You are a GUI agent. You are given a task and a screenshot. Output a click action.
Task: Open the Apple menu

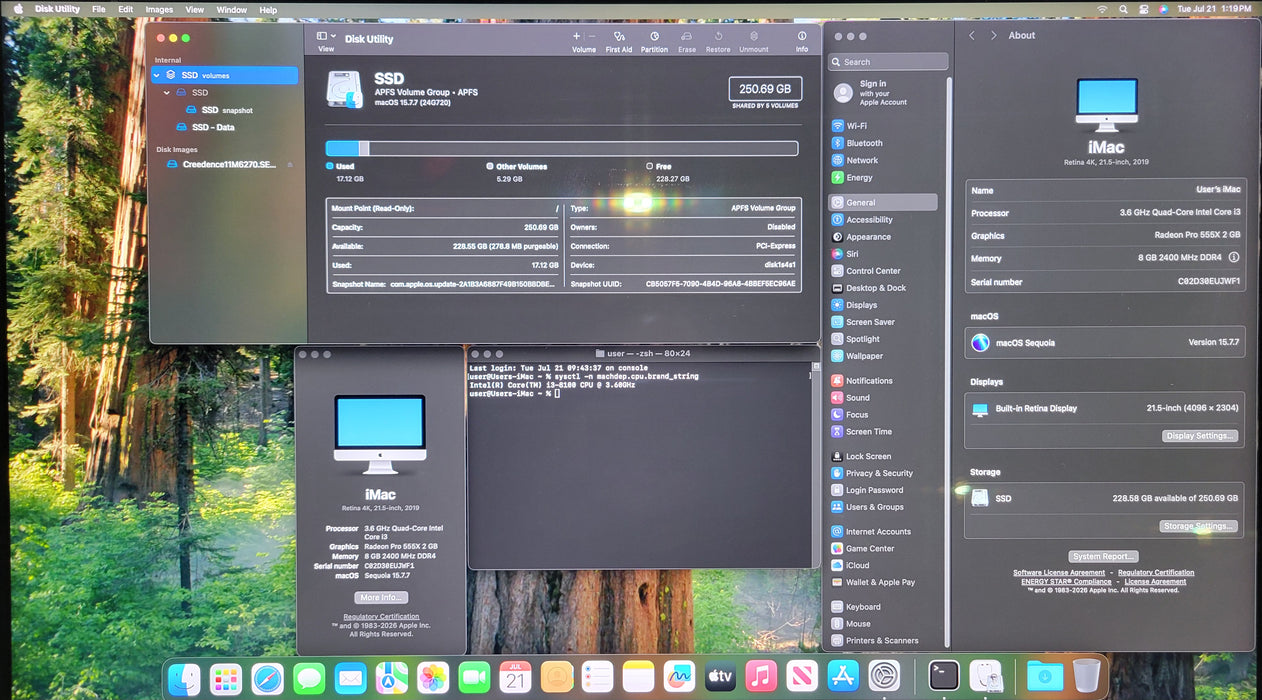point(17,9)
